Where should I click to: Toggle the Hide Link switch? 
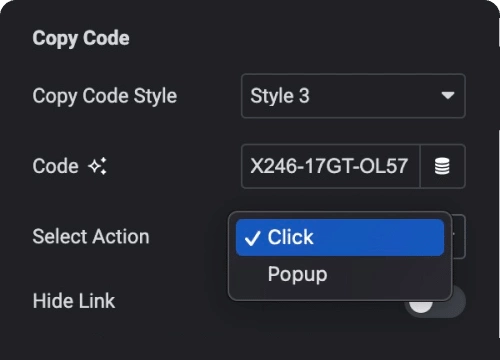coord(436,303)
